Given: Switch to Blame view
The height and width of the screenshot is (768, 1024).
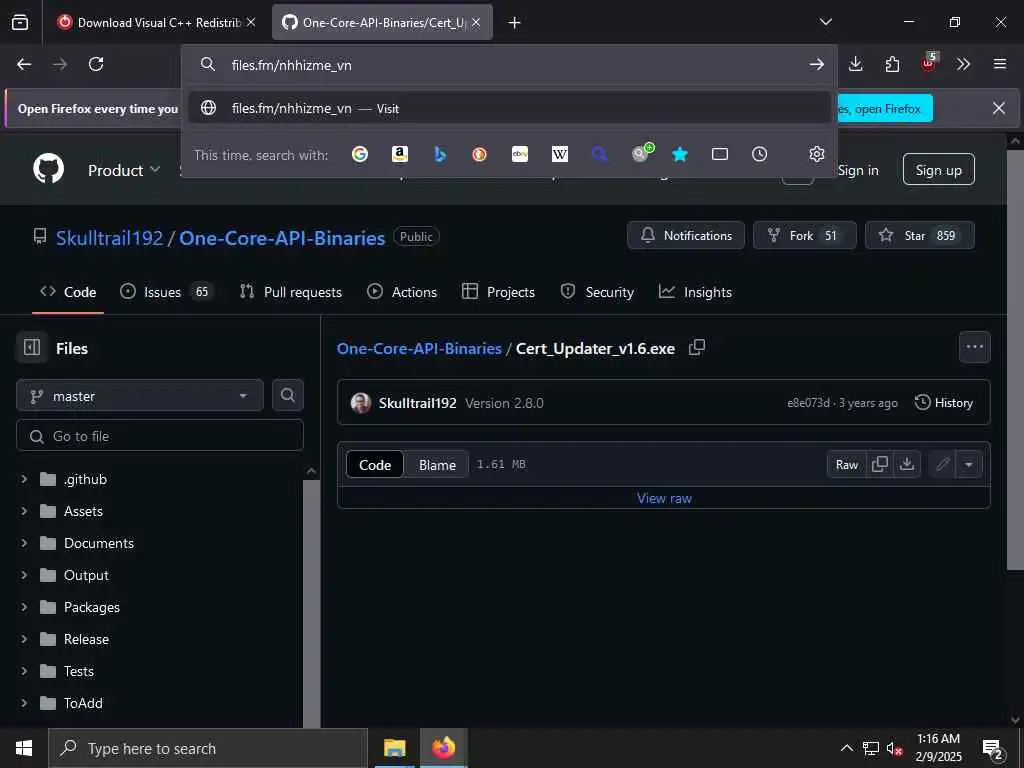Looking at the screenshot, I should [x=437, y=465].
